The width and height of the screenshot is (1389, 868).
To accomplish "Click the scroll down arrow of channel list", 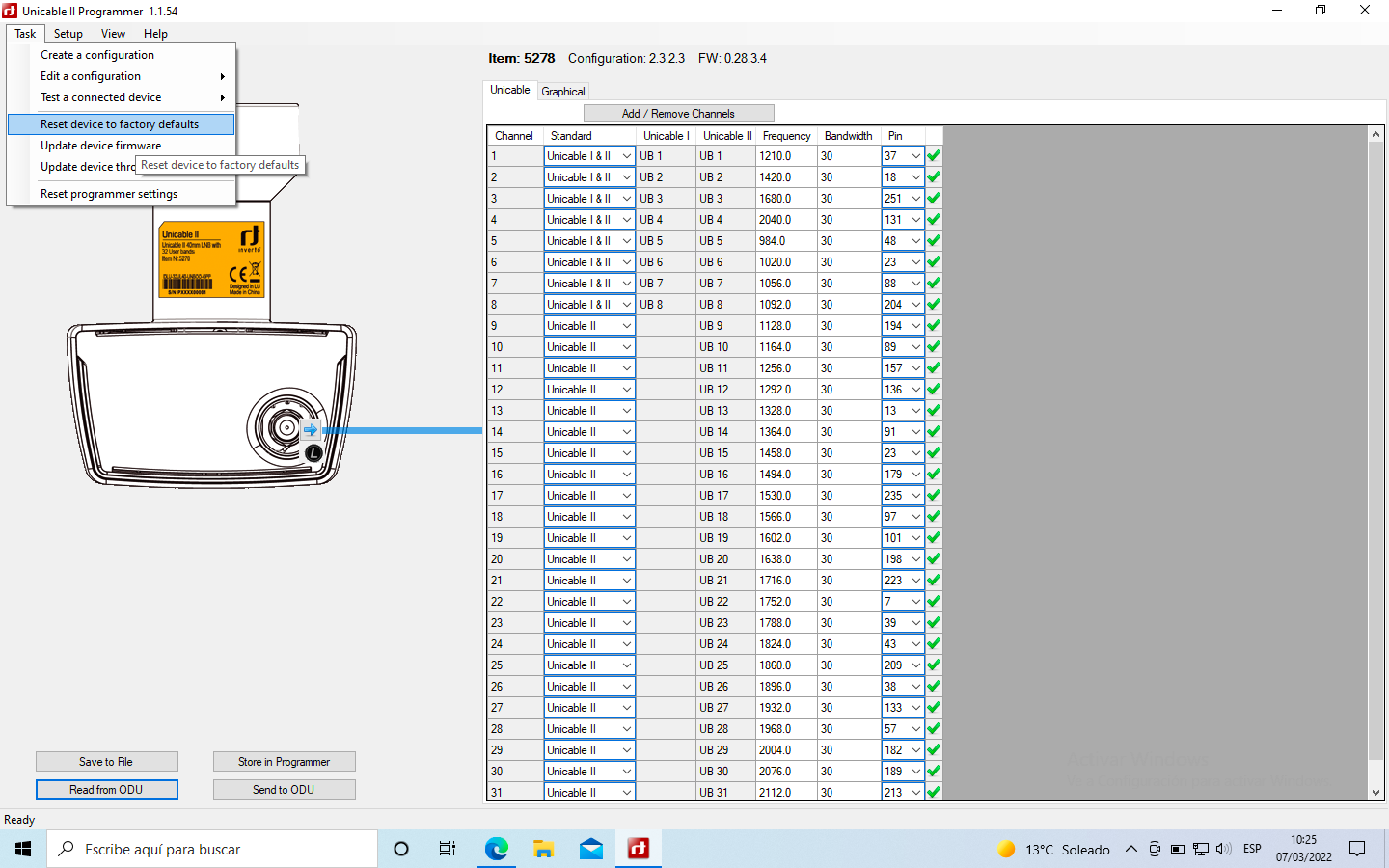I will point(1375,793).
